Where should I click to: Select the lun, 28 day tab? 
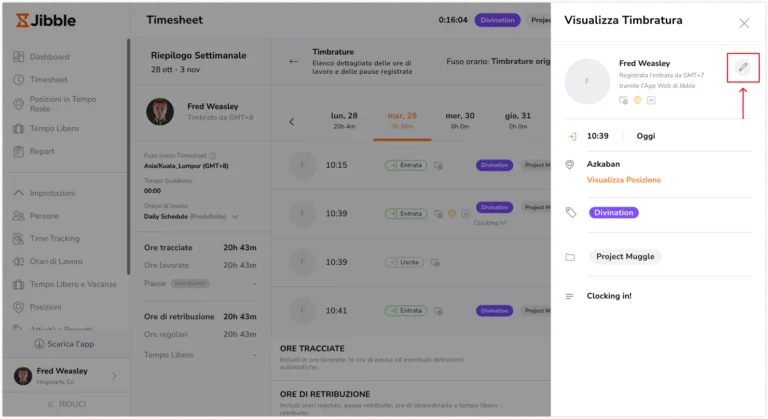click(x=344, y=121)
